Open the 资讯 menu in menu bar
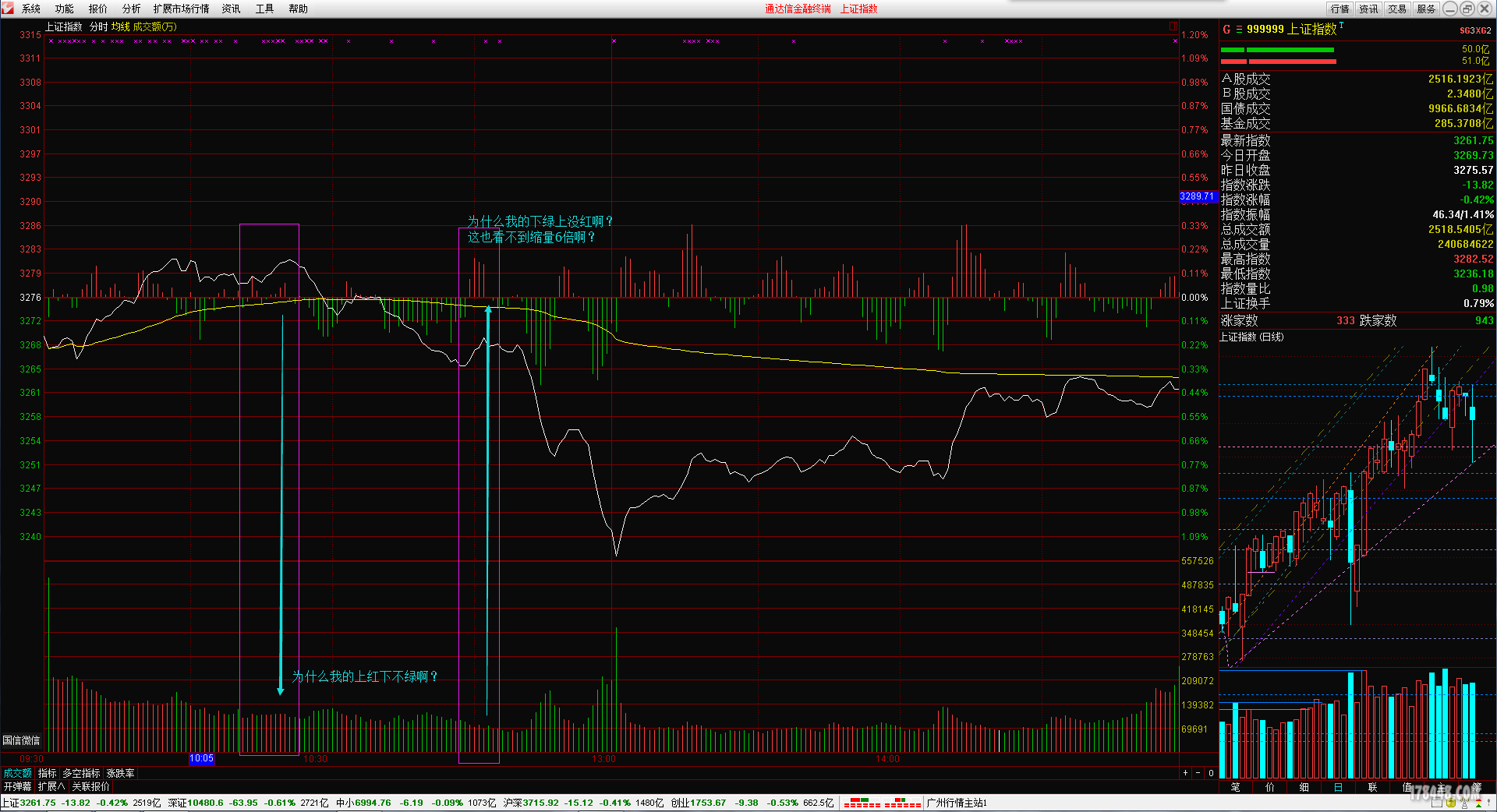Image resolution: width=1497 pixels, height=812 pixels. click(232, 9)
